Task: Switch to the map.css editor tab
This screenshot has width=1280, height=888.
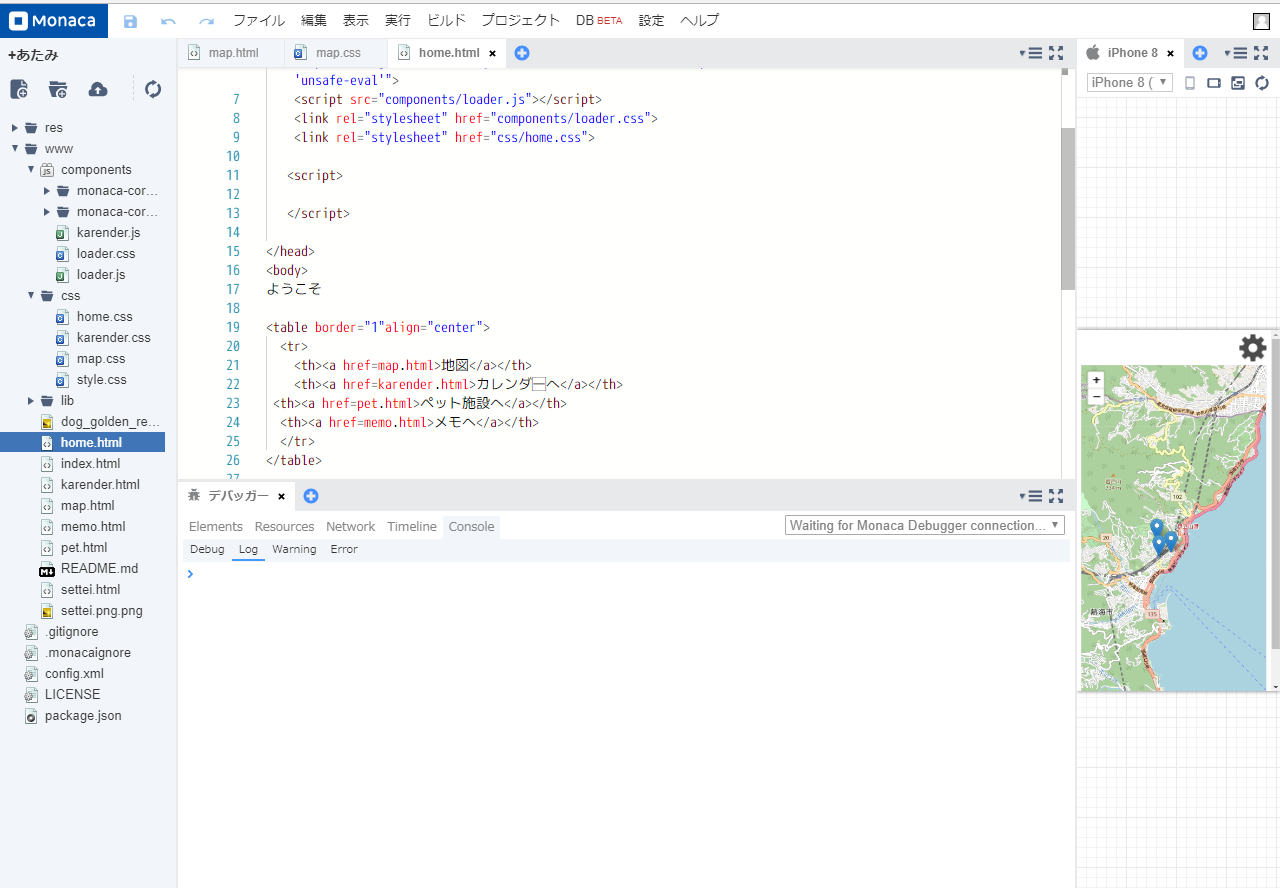Action: (x=338, y=53)
